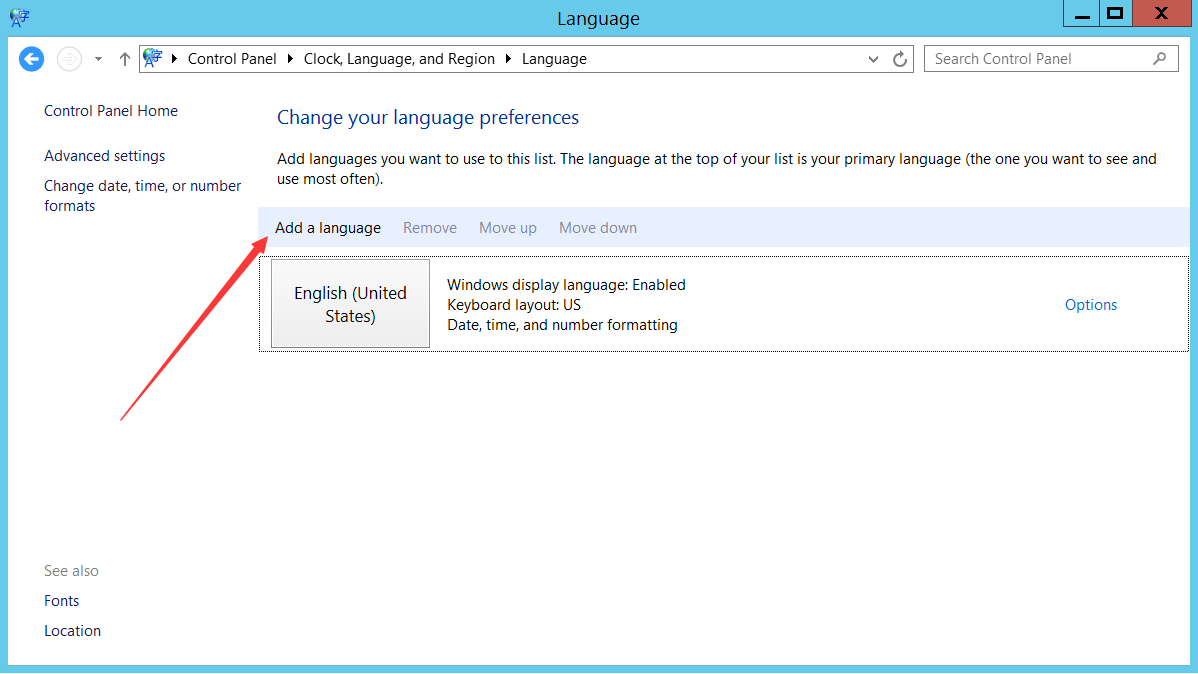Screen dimensions: 1198x674
Task: Expand the arrow after Control Panel breadcrumb
Action: pyautogui.click(x=291, y=59)
